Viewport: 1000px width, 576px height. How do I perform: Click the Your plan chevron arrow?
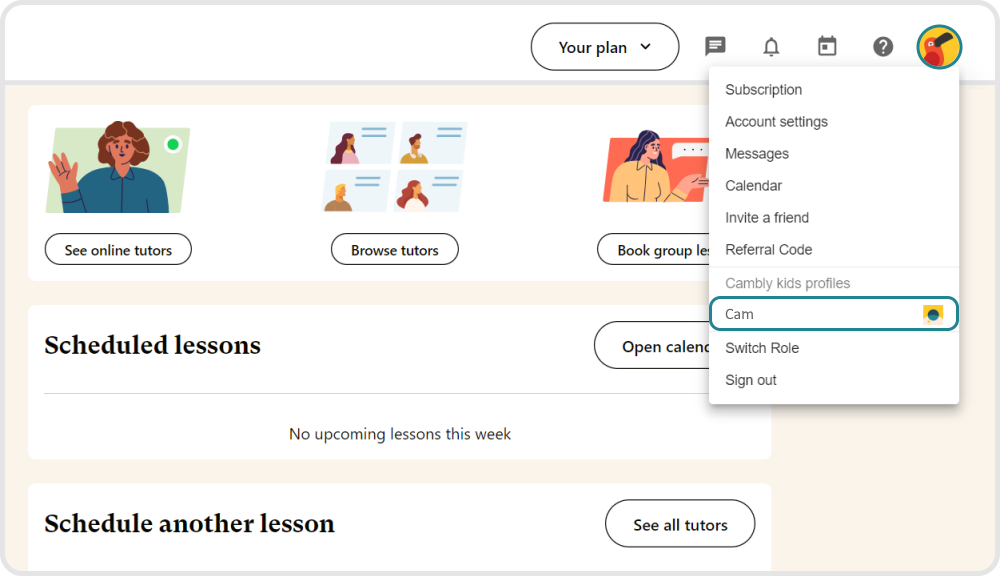[645, 46]
